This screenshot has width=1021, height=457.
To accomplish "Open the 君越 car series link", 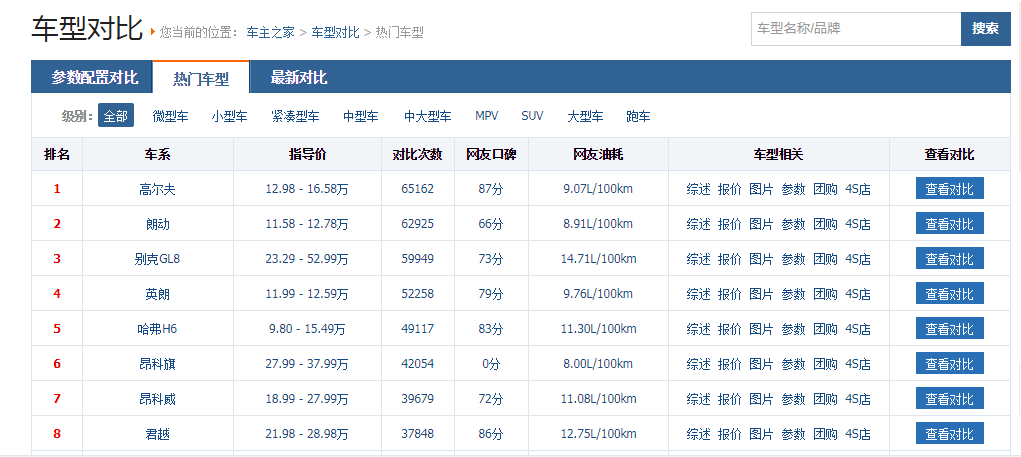I will point(158,434).
